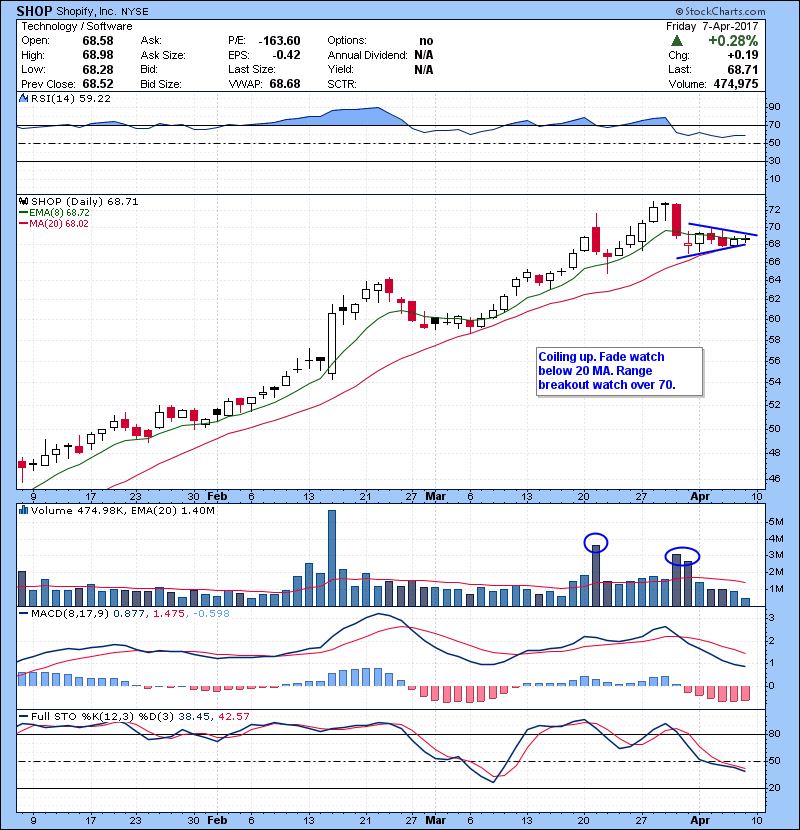Click the Technology / Software sector label
800x830 pixels.
pyautogui.click(x=77, y=26)
